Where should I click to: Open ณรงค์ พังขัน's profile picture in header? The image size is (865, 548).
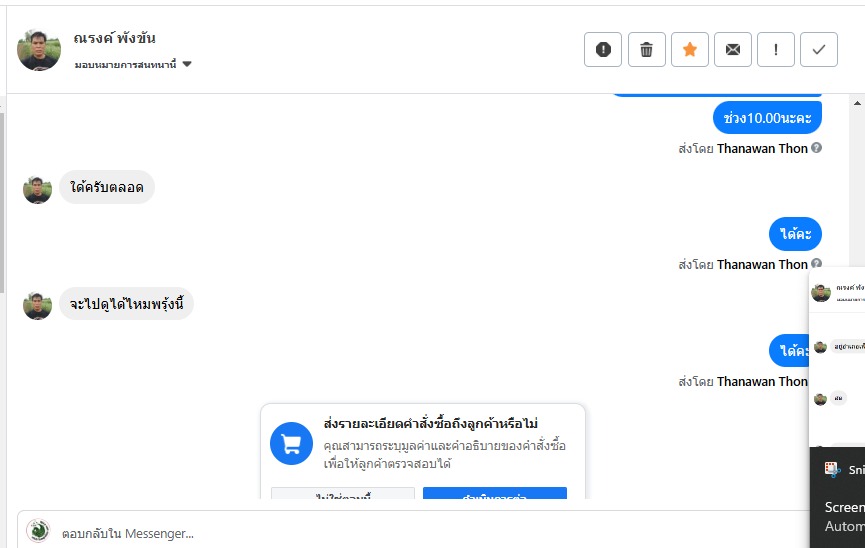point(39,49)
